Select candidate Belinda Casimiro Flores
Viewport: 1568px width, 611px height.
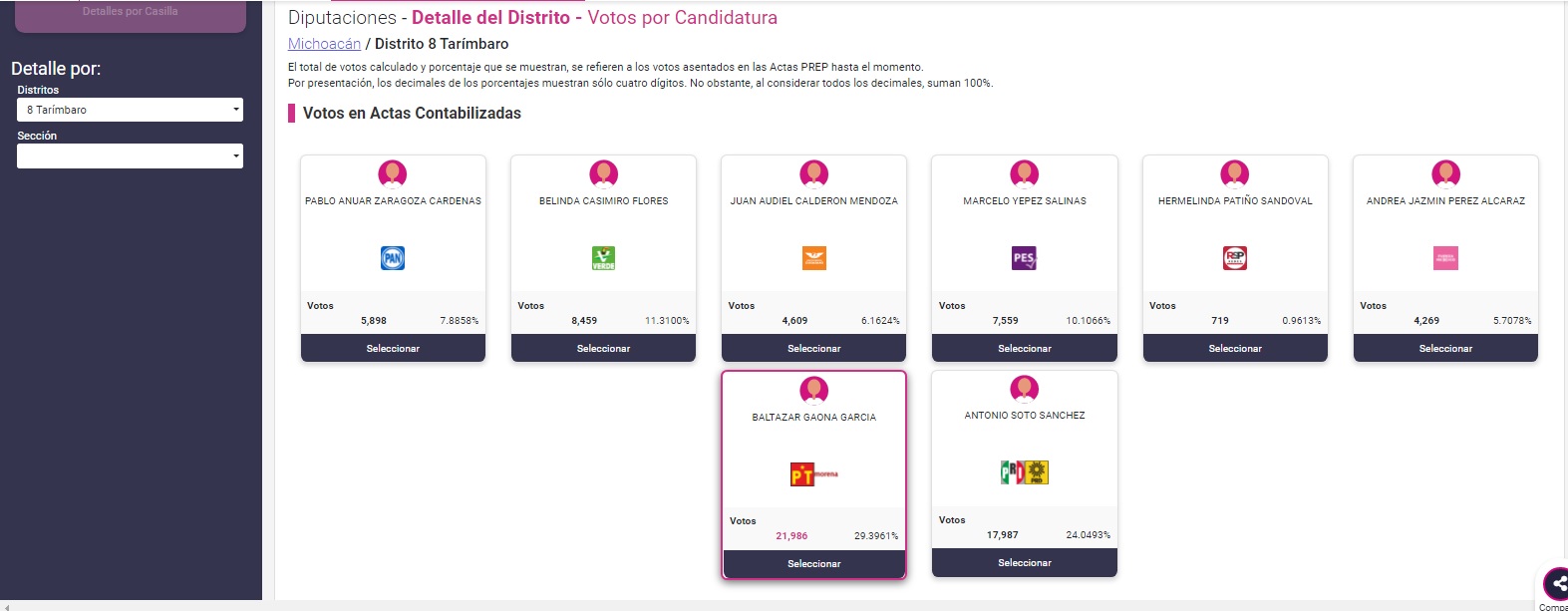pos(603,348)
